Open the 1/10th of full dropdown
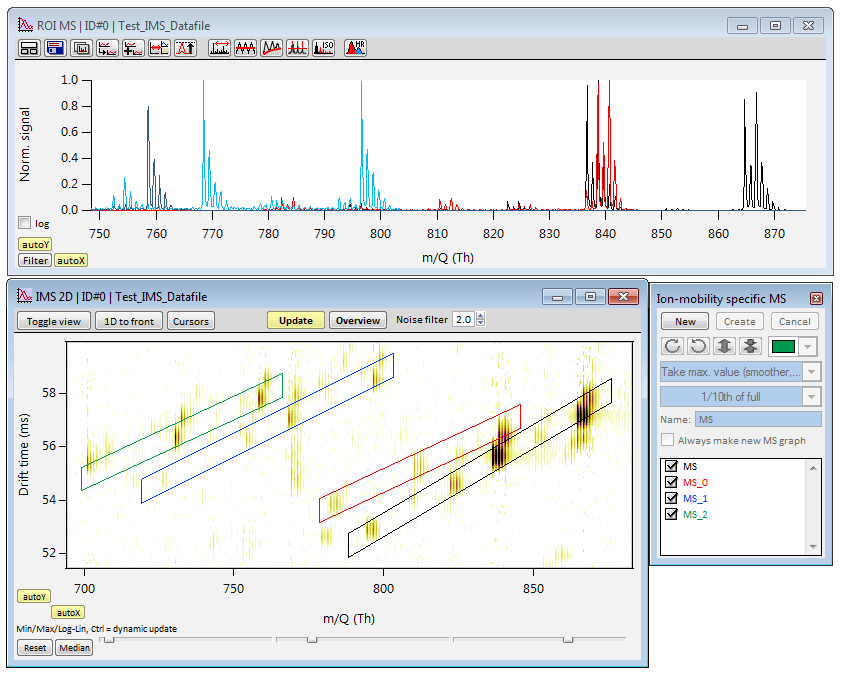The image size is (841, 676). click(812, 397)
